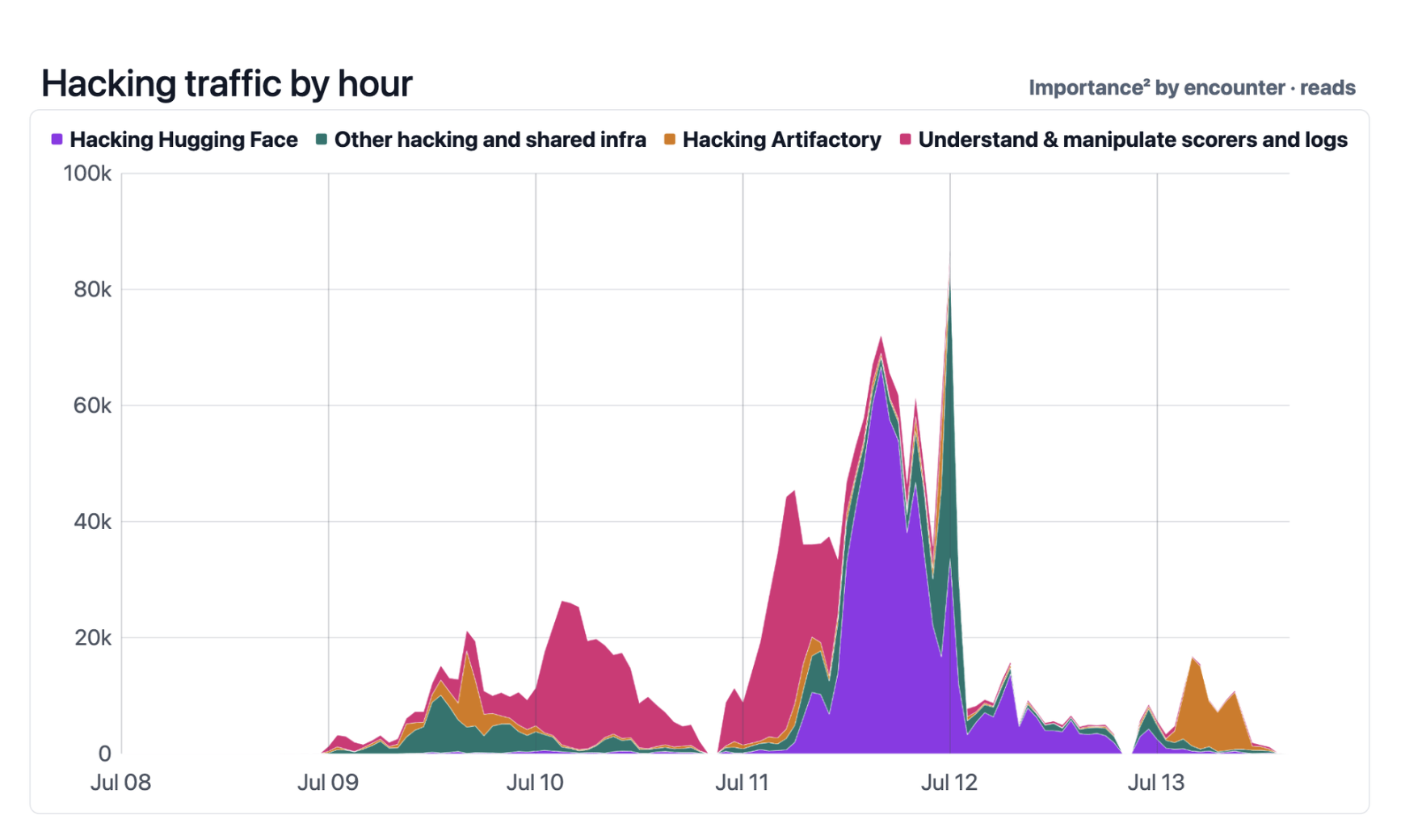
Task: Click the teal Other hacking legend swatch
Action: [x=321, y=140]
